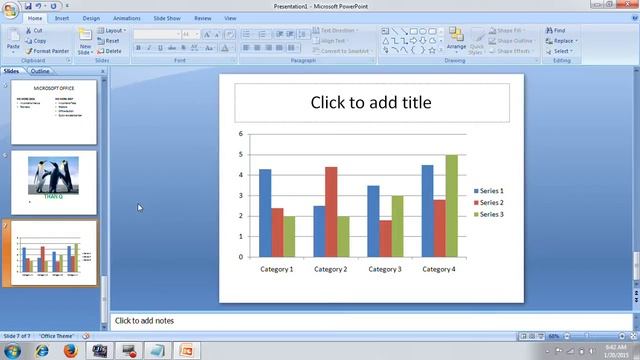Open Firefox from the taskbar
Screen dimensions: 640x360
click(x=70, y=351)
